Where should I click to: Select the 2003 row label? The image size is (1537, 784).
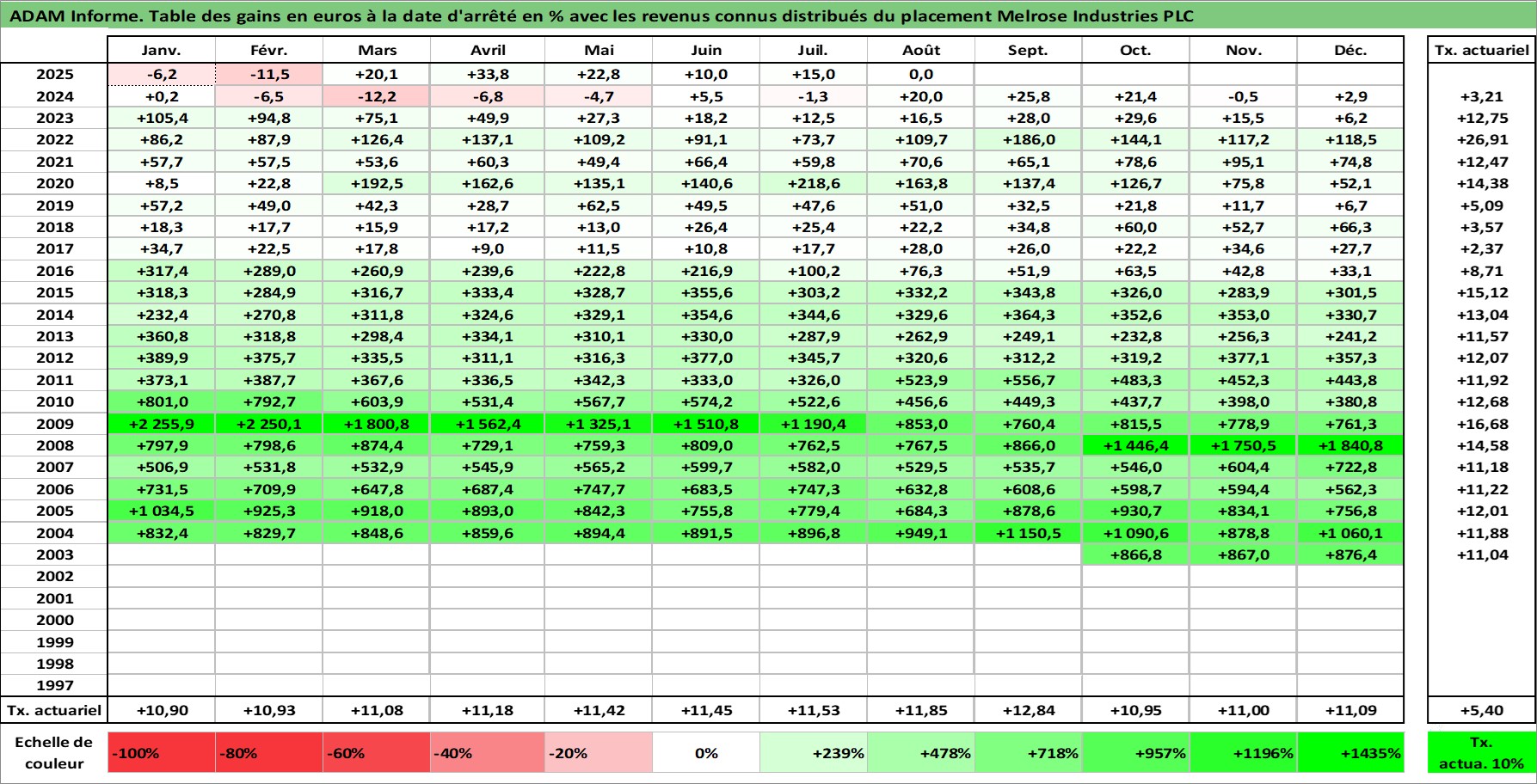[54, 554]
